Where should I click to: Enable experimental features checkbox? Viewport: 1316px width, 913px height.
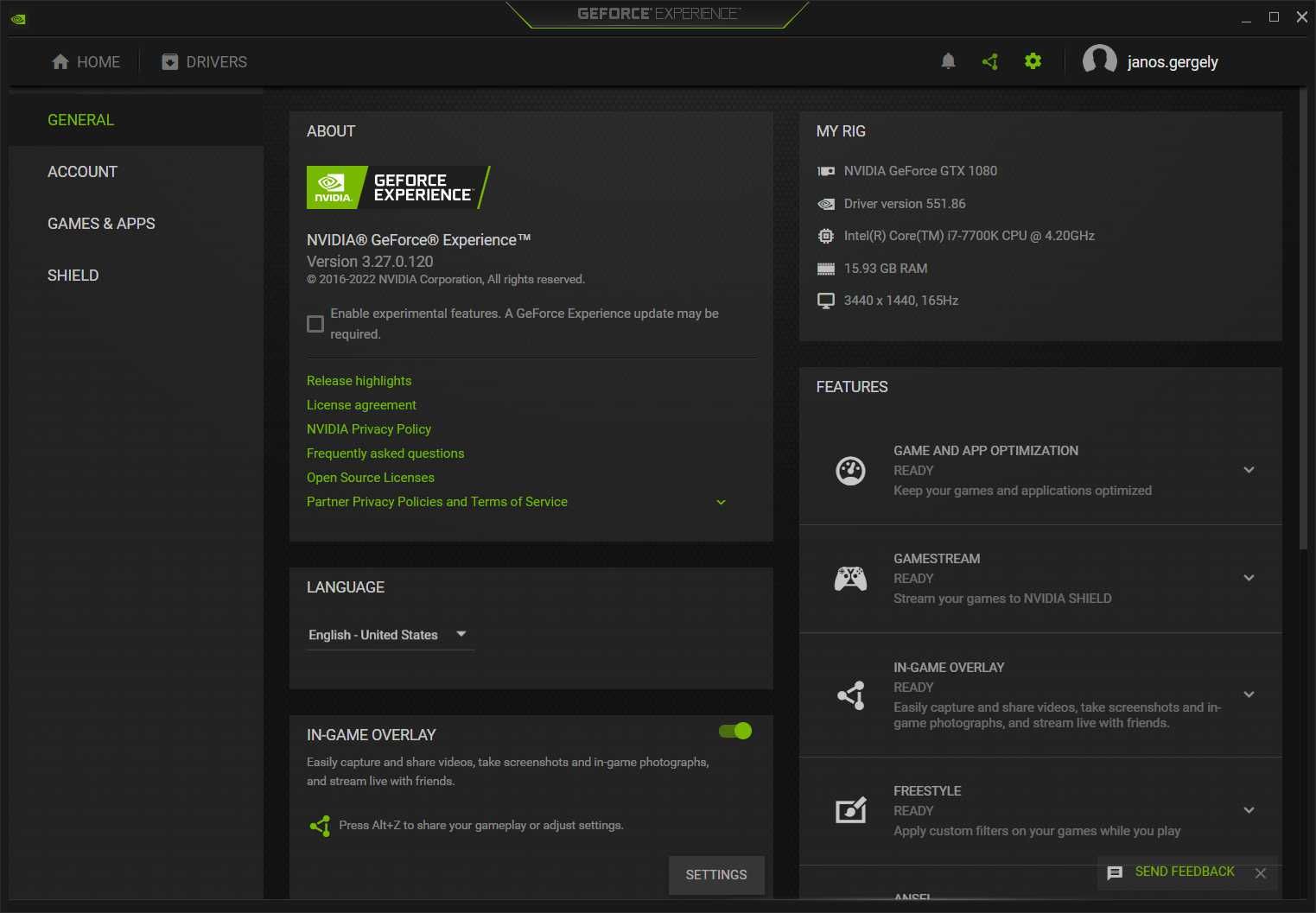click(x=315, y=324)
